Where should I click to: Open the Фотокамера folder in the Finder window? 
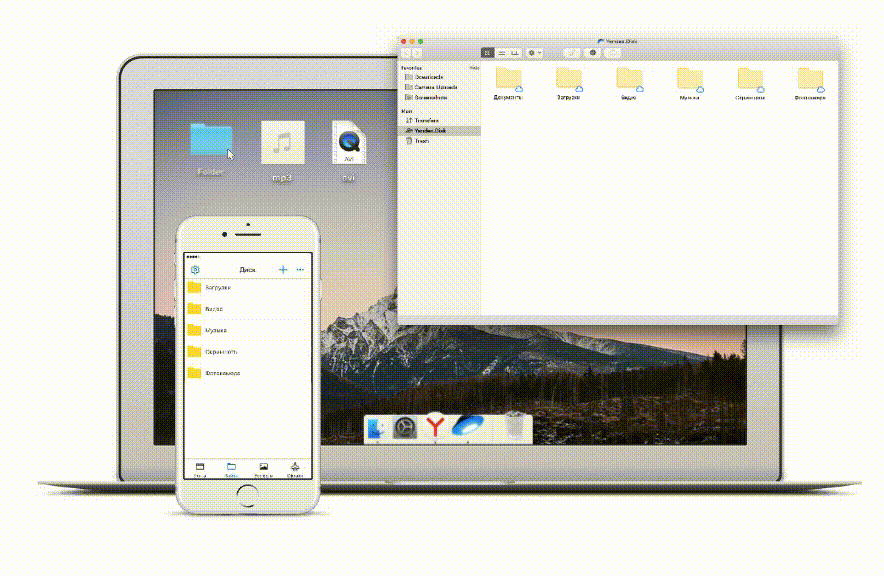coord(810,83)
